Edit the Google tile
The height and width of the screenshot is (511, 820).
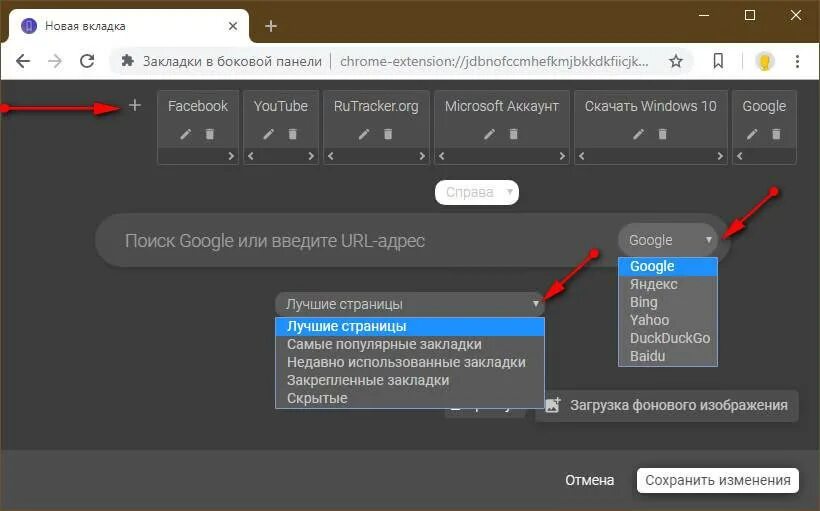click(x=752, y=134)
